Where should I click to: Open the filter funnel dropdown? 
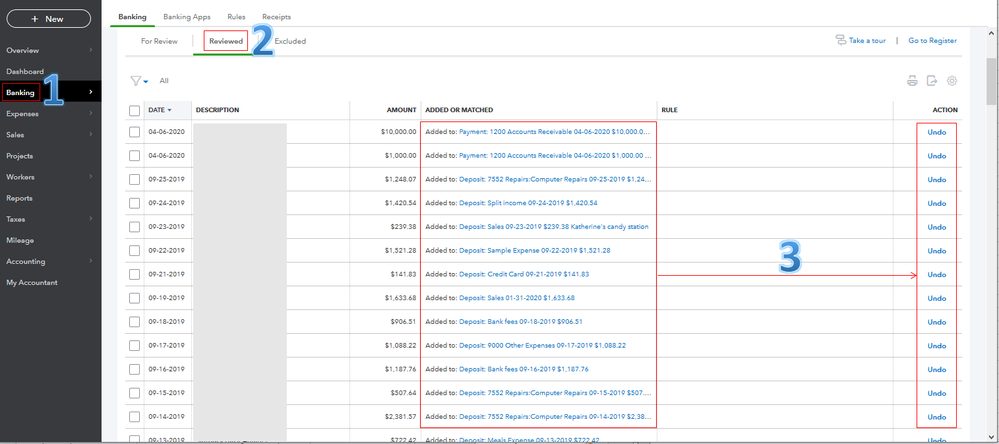click(138, 81)
